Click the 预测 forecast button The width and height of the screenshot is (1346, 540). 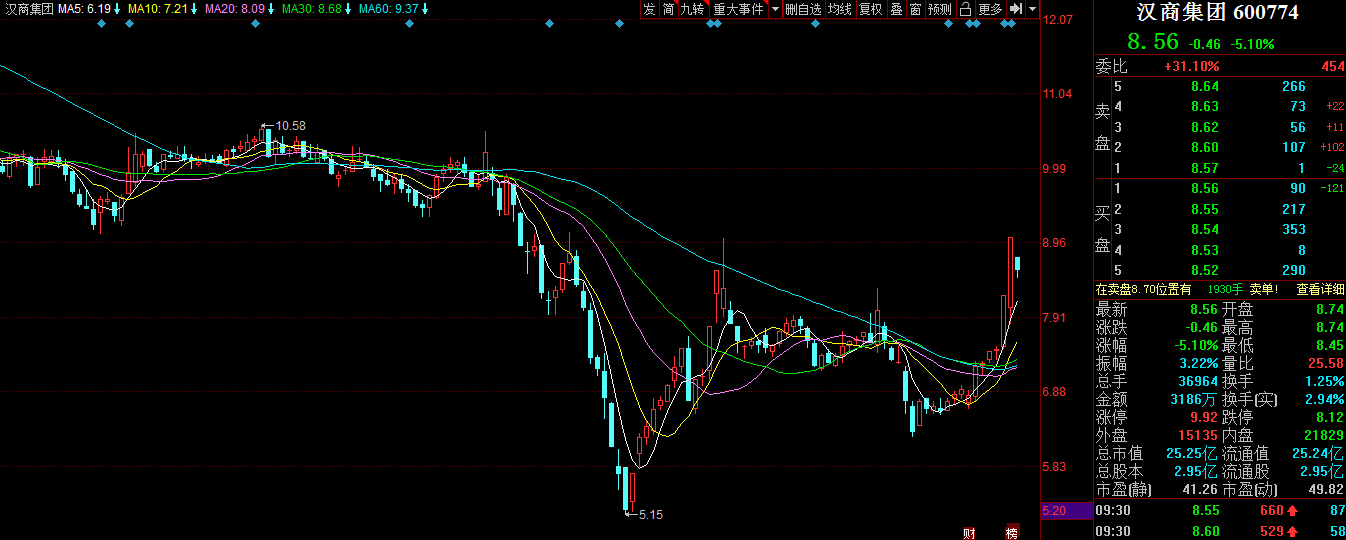click(x=940, y=9)
